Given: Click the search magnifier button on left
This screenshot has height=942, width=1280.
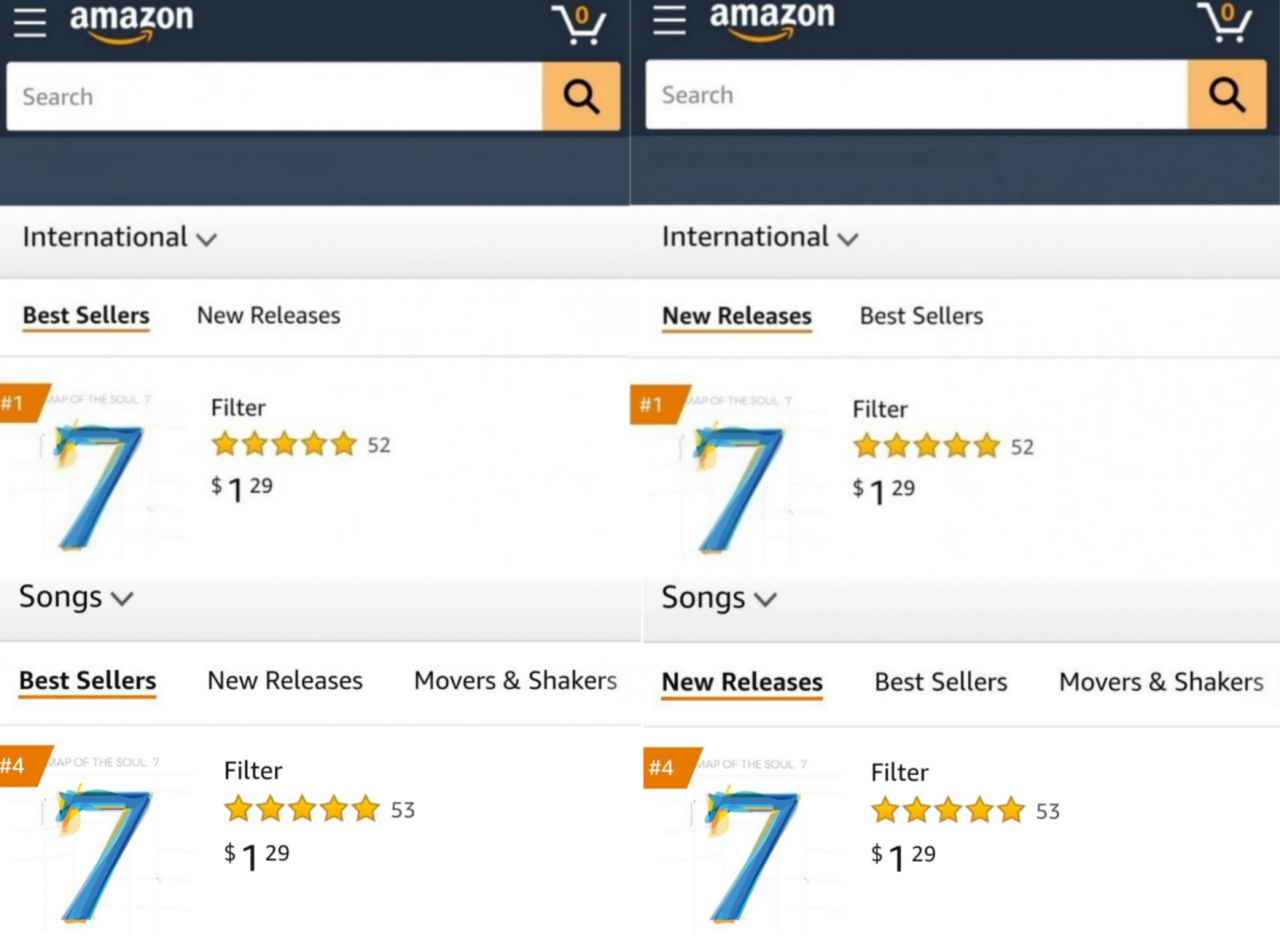Looking at the screenshot, I should tap(581, 97).
